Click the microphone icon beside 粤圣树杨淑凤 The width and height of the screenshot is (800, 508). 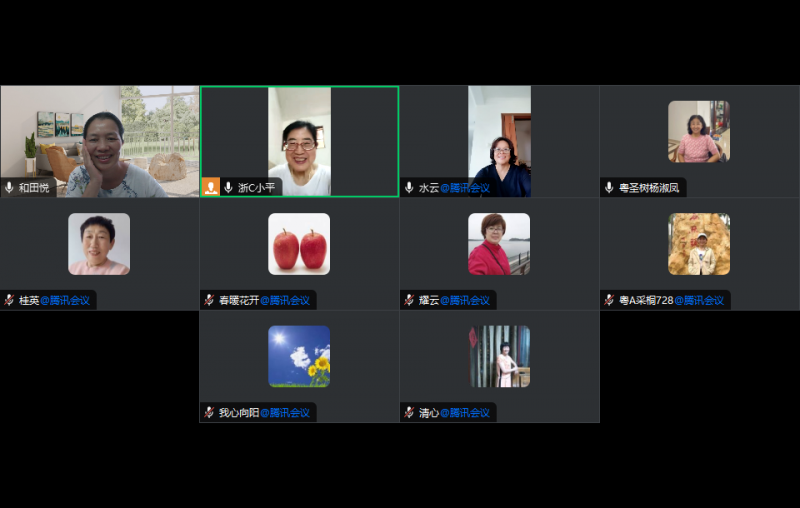[x=609, y=187]
